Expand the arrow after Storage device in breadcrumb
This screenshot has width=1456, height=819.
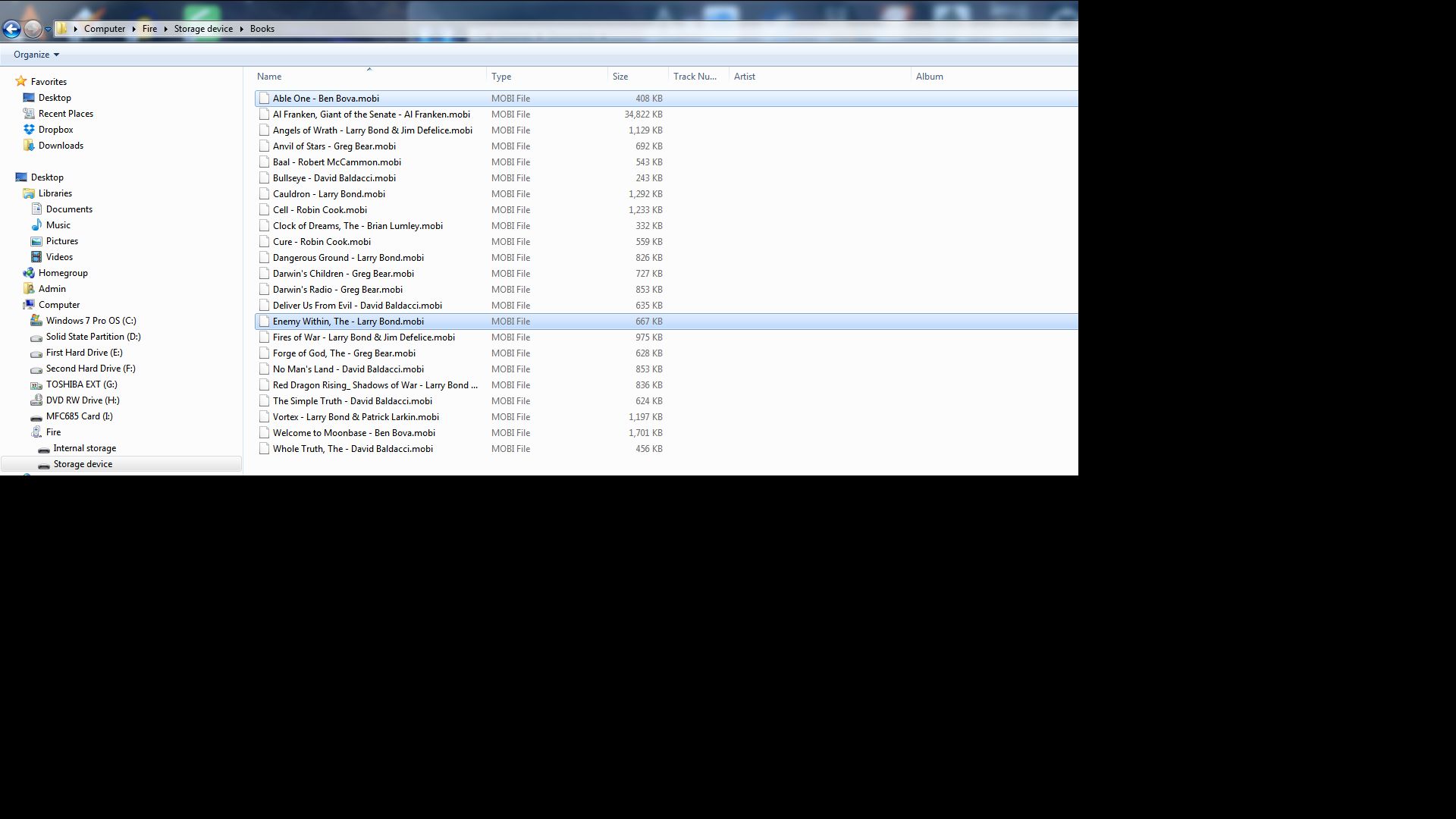242,29
